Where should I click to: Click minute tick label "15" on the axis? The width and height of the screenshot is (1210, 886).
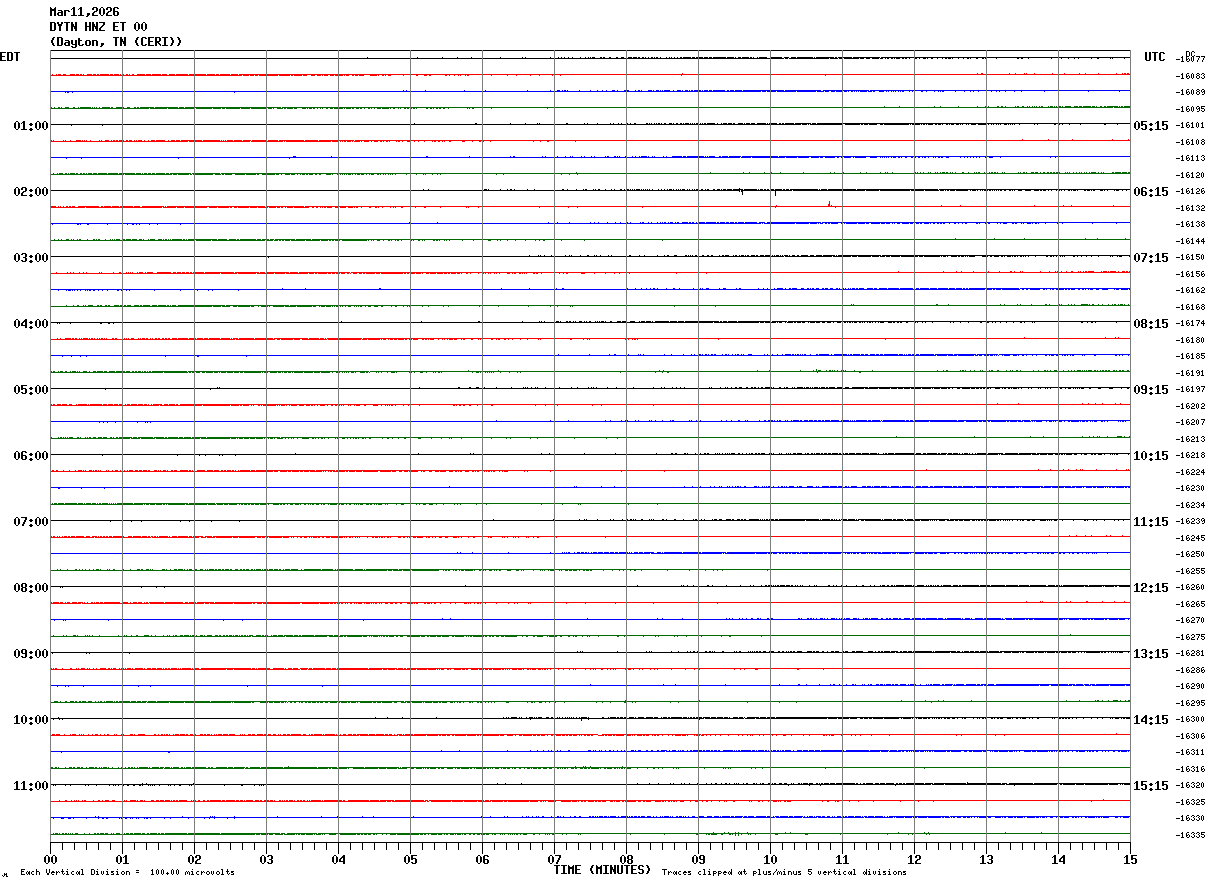point(1130,859)
